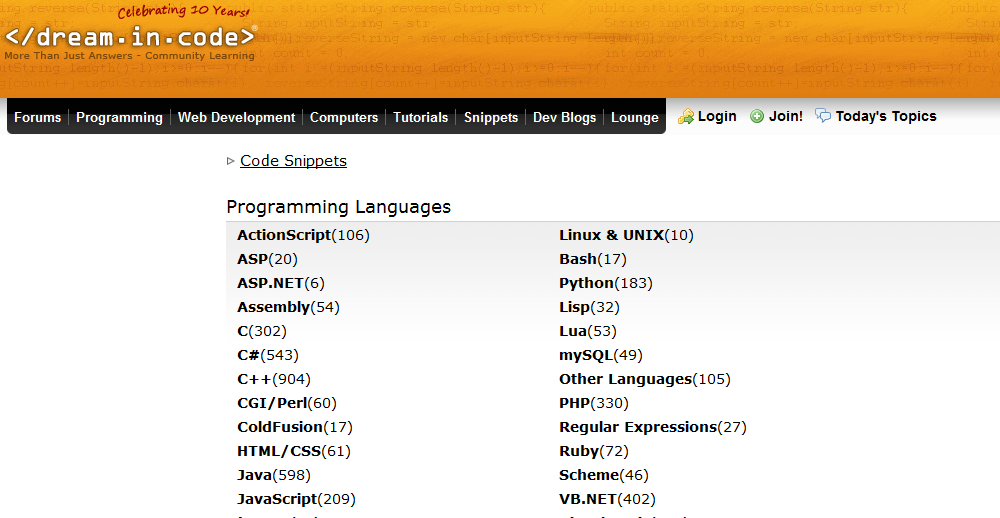Follow the Code Snippets breadcrumb link
Screen dimensions: 1000x518
pyautogui.click(x=293, y=161)
